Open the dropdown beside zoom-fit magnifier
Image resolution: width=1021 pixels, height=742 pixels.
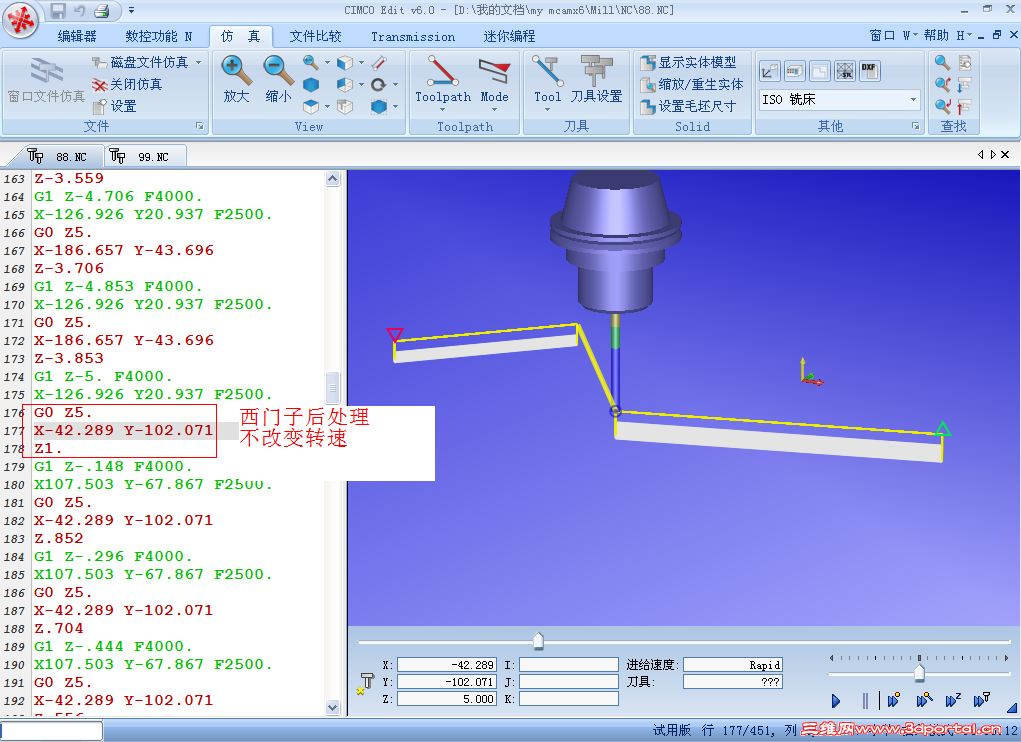point(328,63)
